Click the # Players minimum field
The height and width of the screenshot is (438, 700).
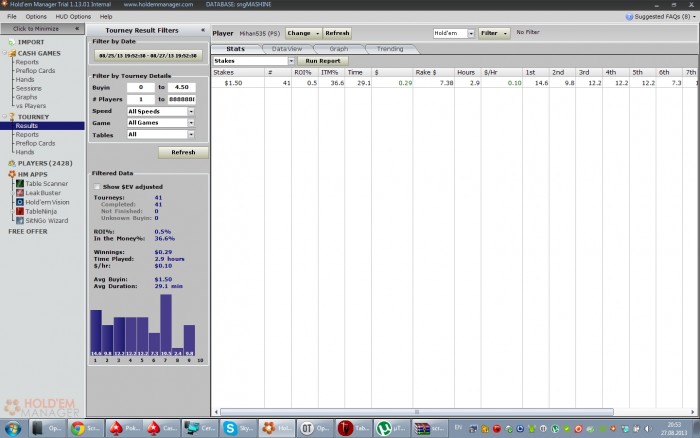[x=141, y=99]
